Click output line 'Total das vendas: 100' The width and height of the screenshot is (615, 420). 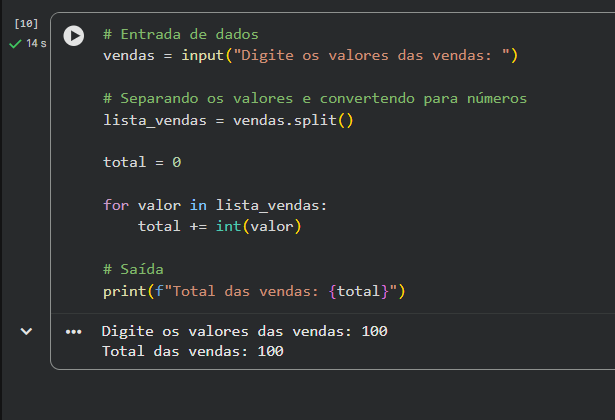point(193,351)
